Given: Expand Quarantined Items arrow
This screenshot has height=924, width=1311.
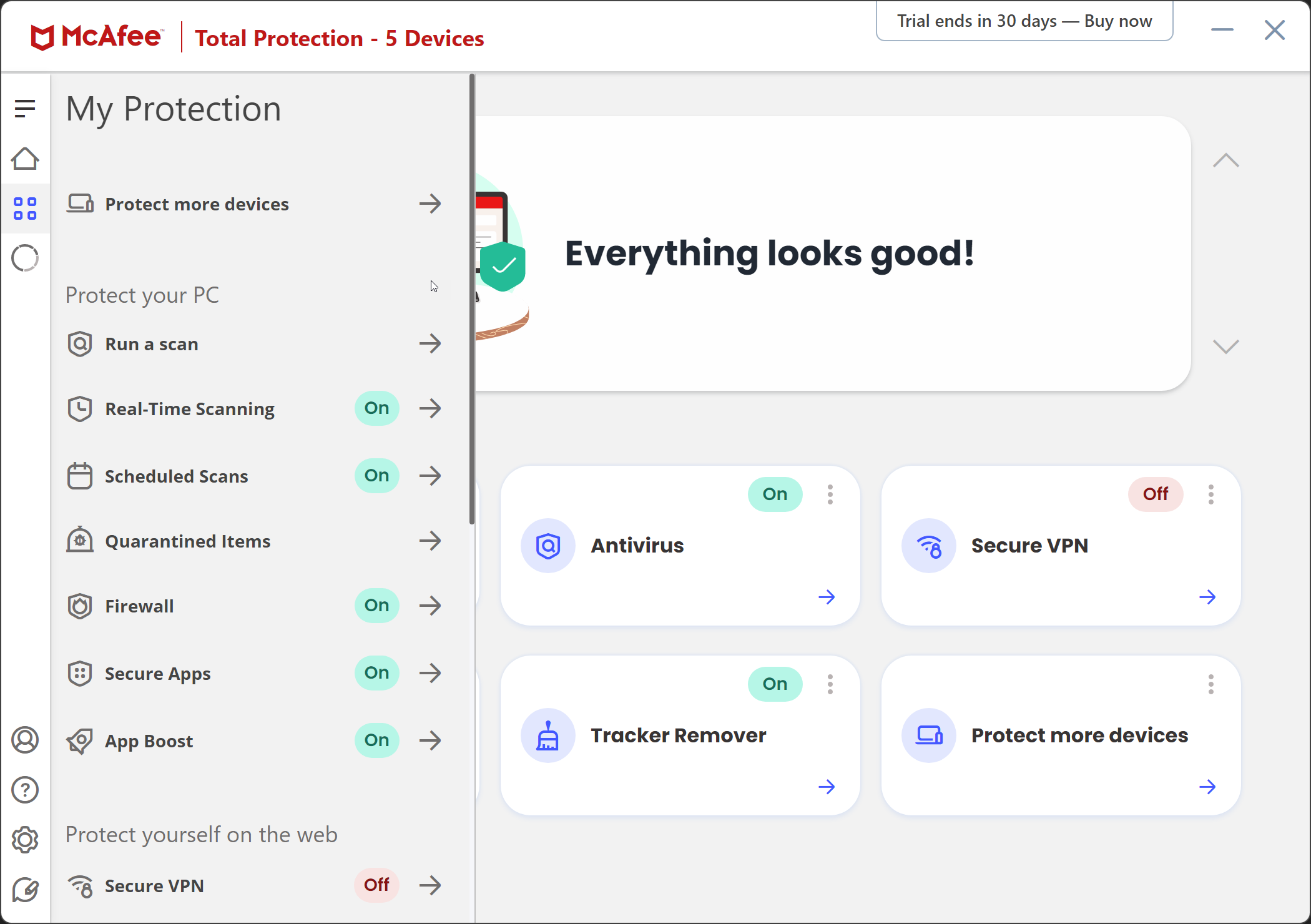Looking at the screenshot, I should (x=430, y=541).
